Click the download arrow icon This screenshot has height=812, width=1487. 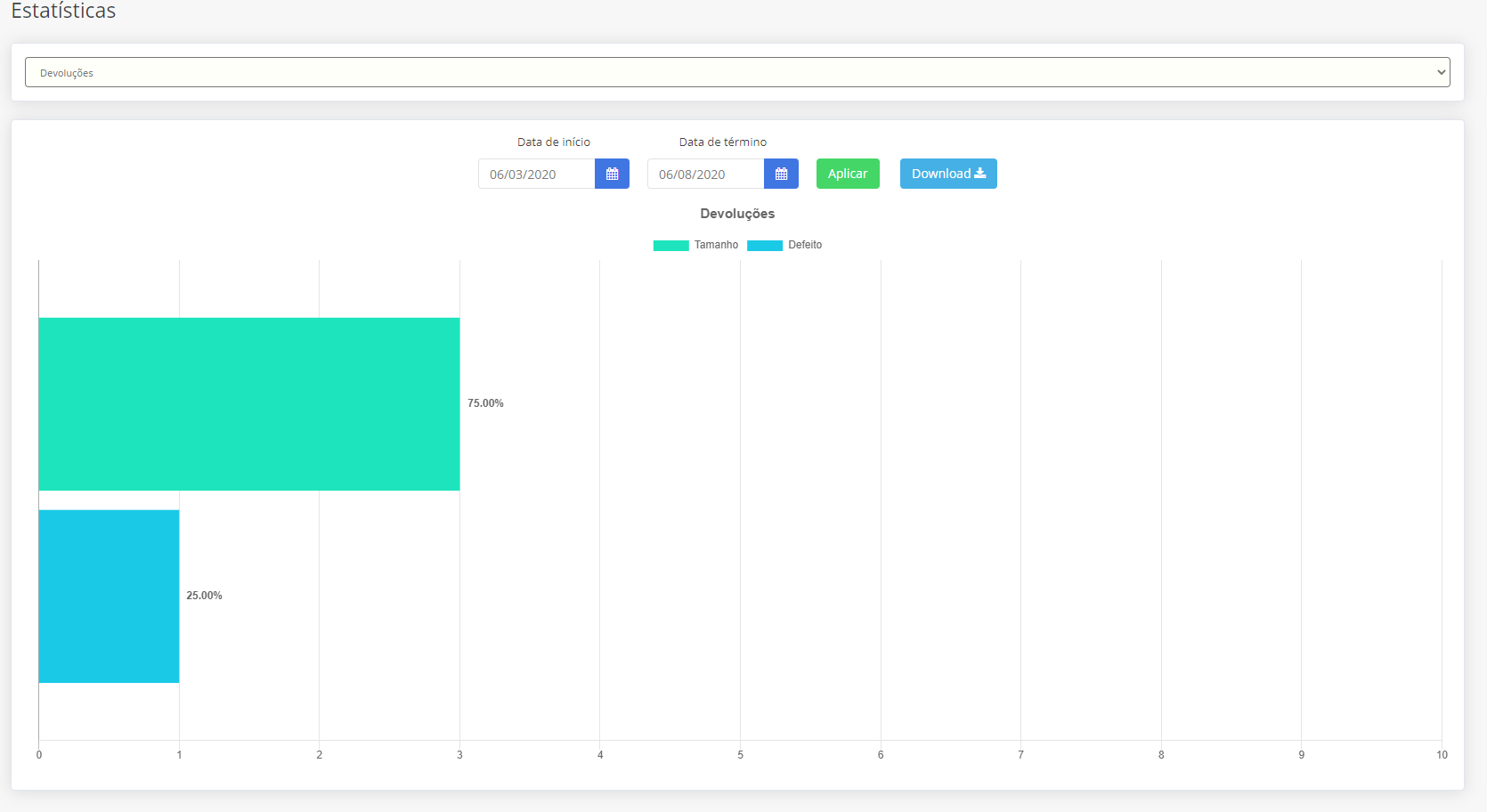tap(980, 174)
